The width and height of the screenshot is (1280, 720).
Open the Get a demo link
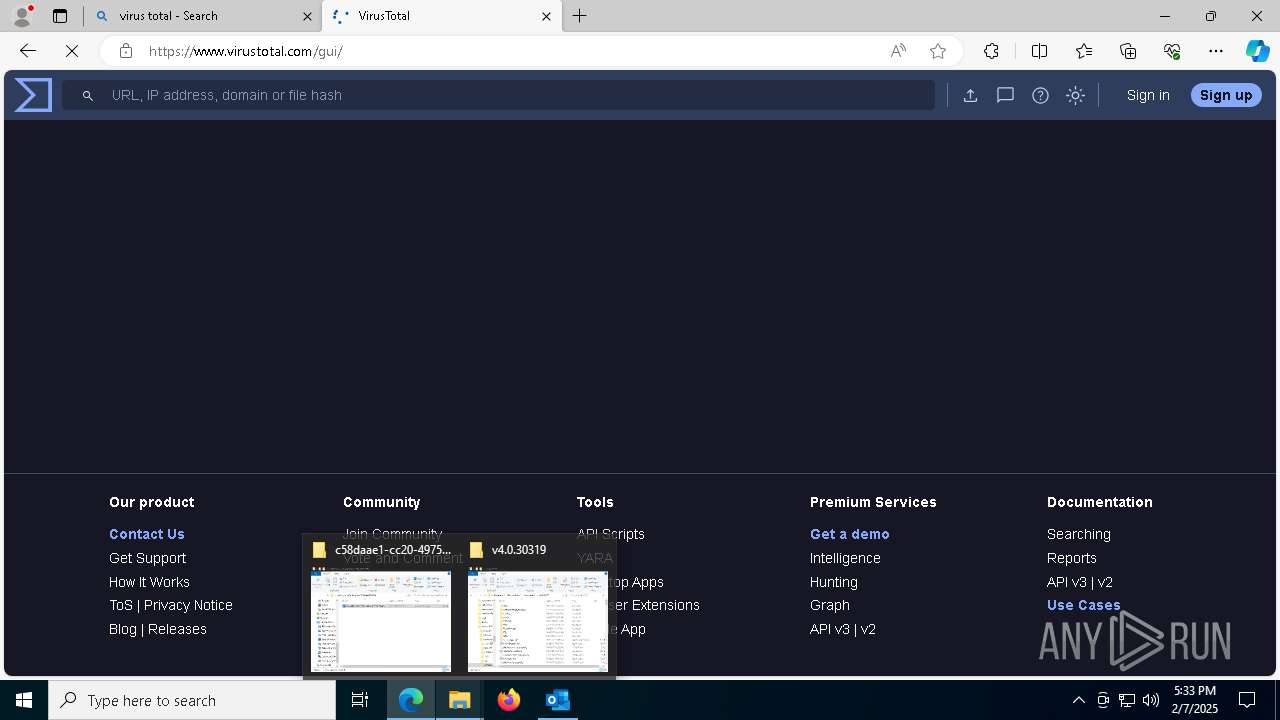click(850, 534)
